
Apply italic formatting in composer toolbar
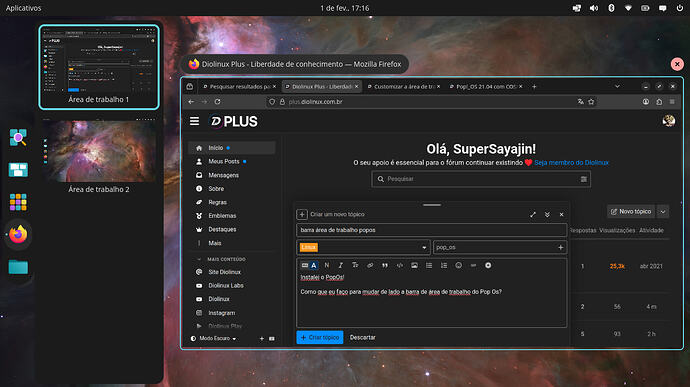point(341,265)
